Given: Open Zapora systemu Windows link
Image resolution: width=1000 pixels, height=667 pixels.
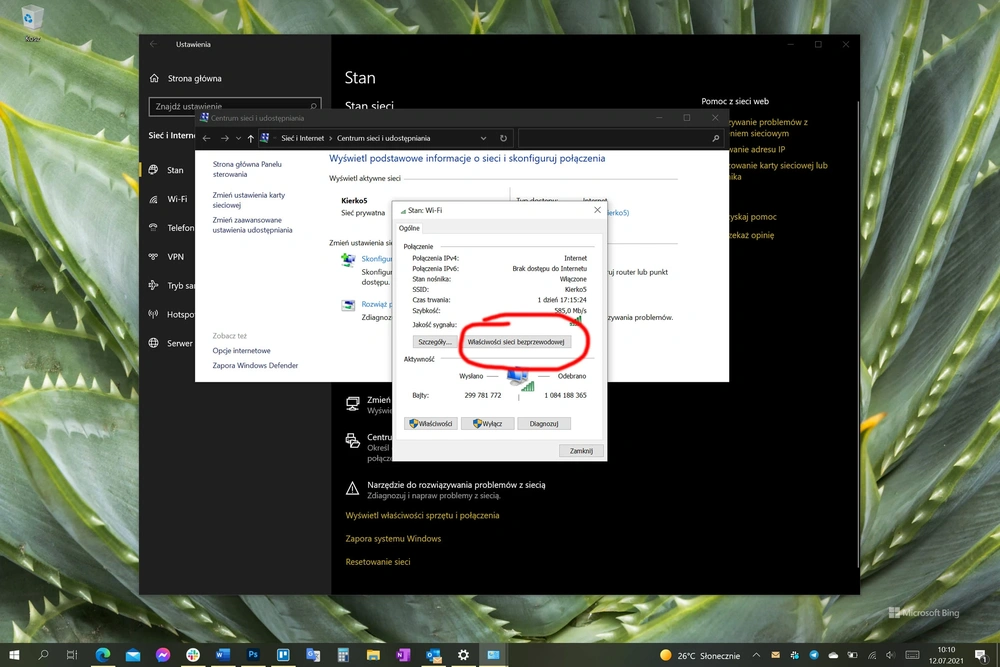Looking at the screenshot, I should (x=393, y=539).
